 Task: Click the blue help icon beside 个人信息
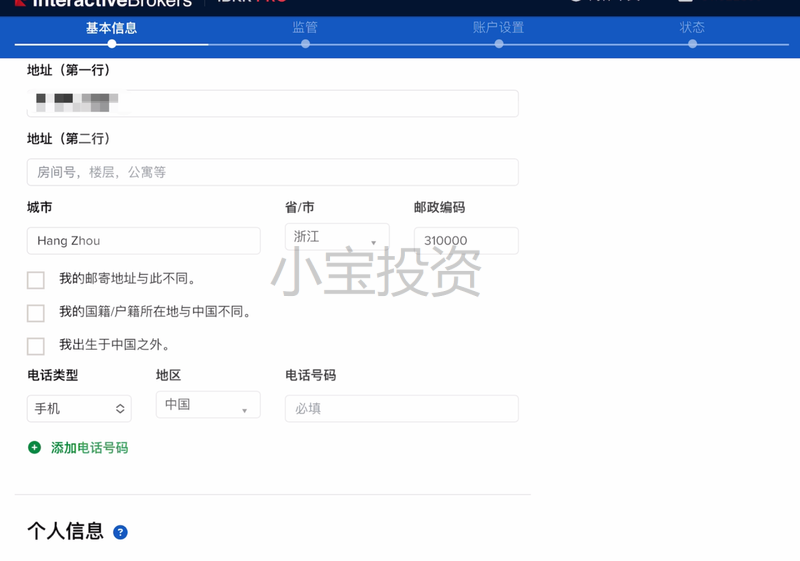click(121, 532)
